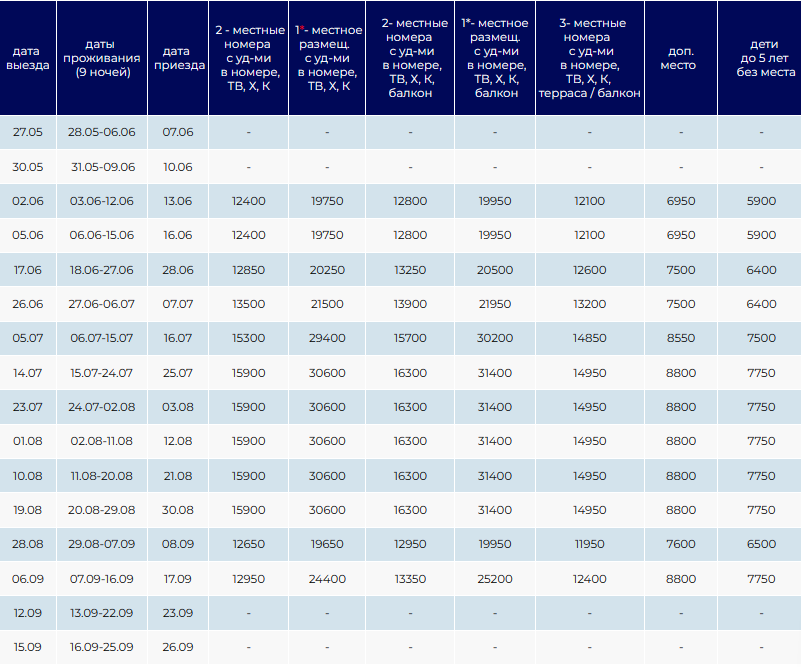
Task: Select departure date 10.08
Action: 28,476
